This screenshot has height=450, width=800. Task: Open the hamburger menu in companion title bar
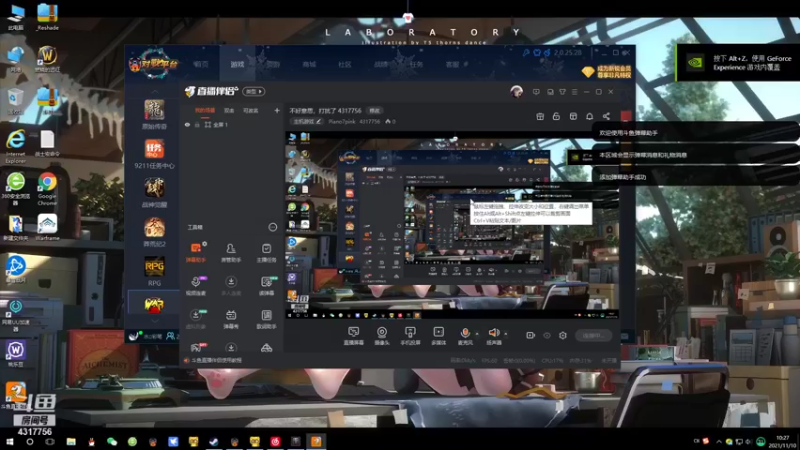574,92
